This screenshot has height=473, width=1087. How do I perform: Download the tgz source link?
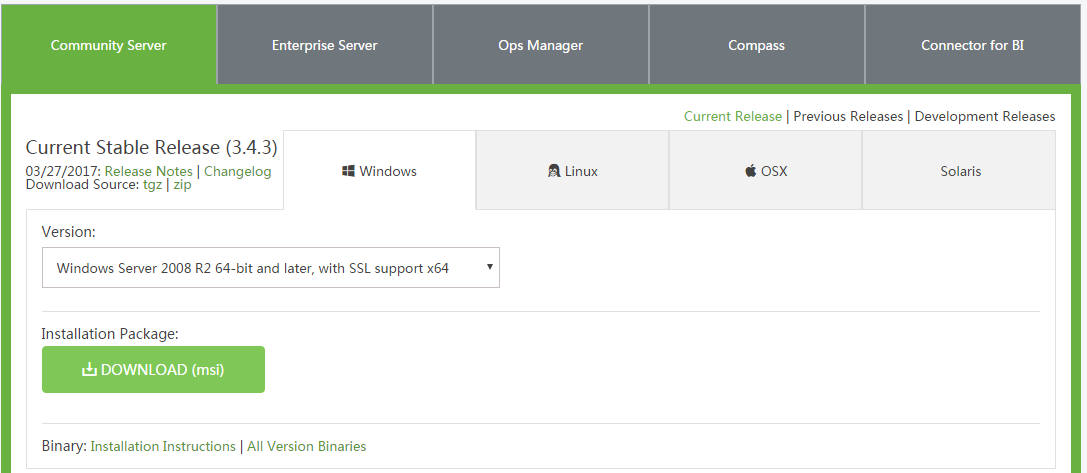153,185
